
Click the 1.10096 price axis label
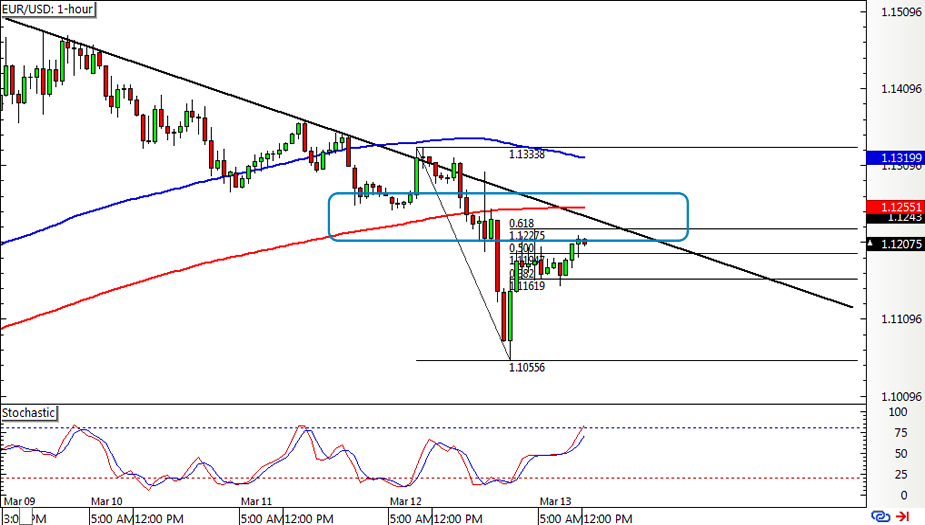[x=901, y=396]
